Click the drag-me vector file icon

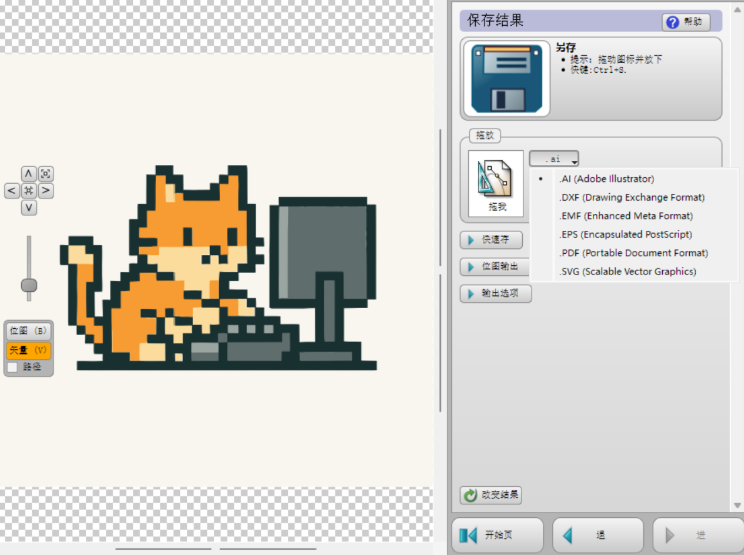point(496,185)
